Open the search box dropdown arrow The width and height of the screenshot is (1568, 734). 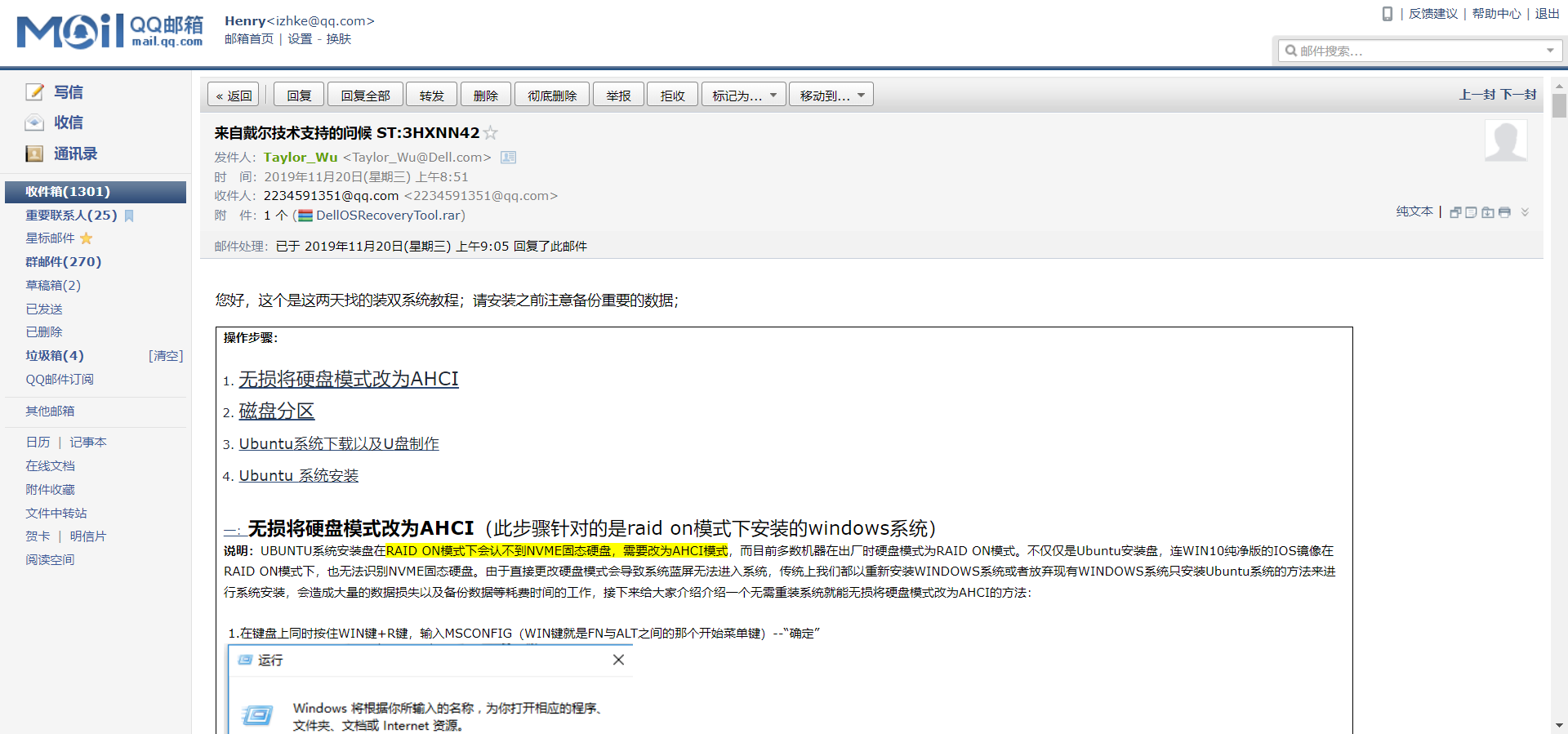pyautogui.click(x=1550, y=51)
